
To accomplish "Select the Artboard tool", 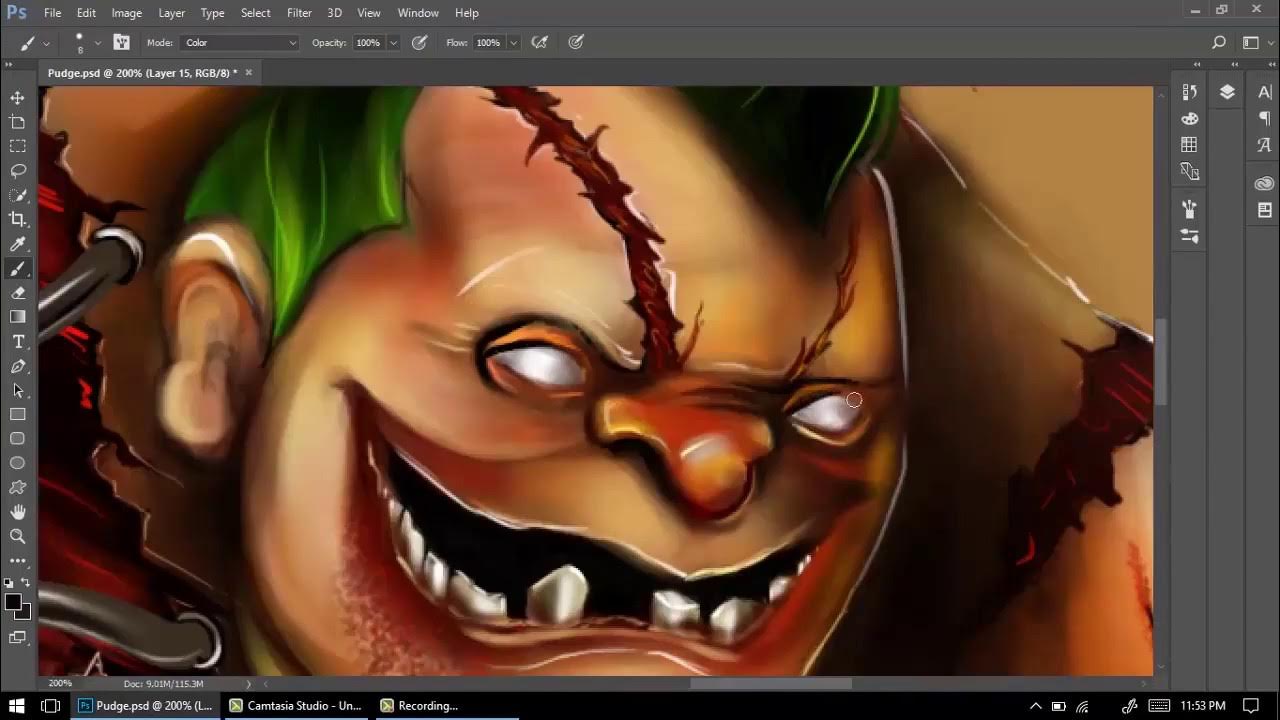I will [x=17, y=122].
